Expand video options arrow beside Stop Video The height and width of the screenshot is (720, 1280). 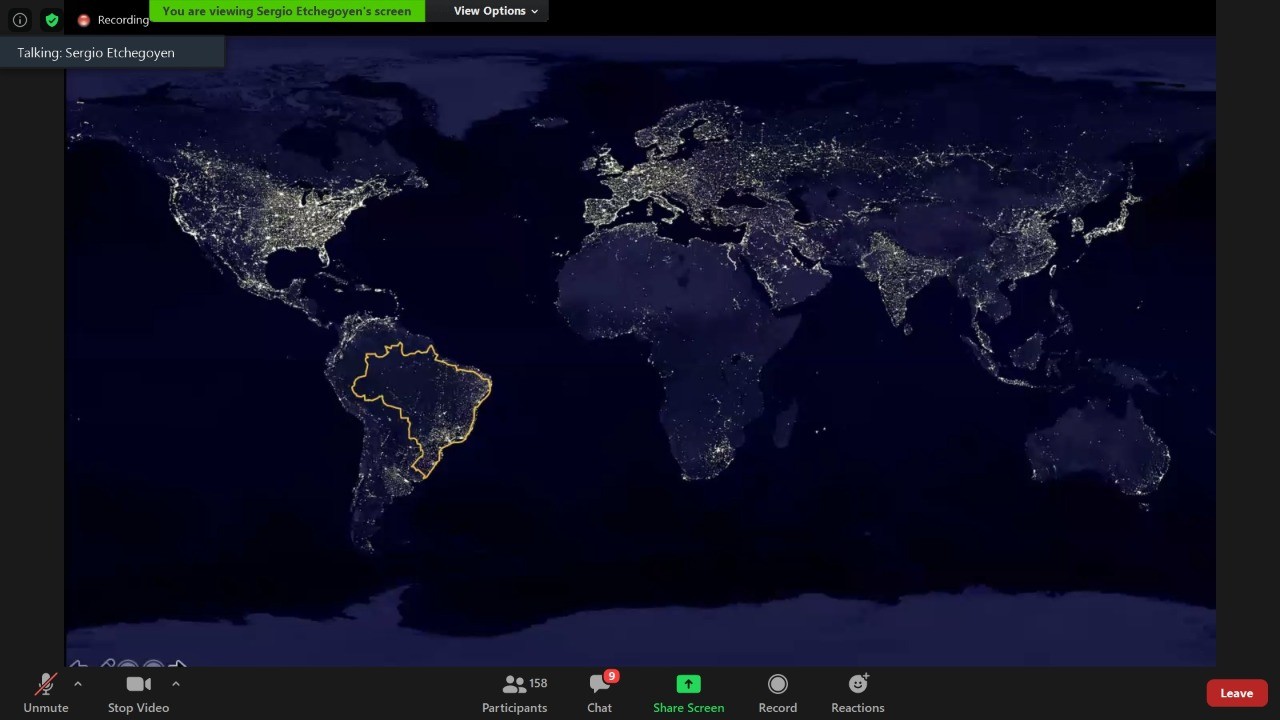[176, 684]
